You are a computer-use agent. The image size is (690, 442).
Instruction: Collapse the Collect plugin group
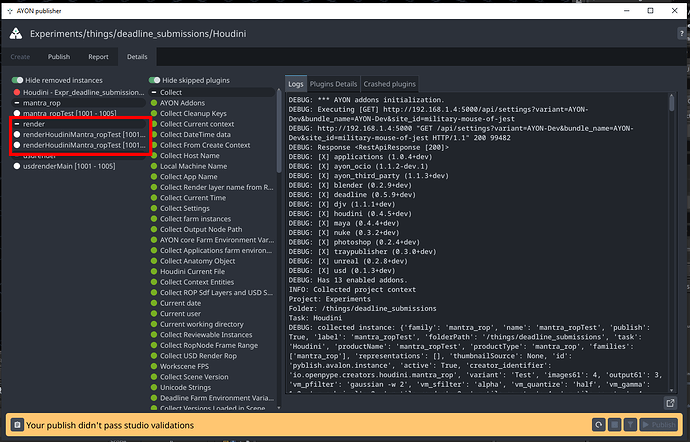point(154,92)
